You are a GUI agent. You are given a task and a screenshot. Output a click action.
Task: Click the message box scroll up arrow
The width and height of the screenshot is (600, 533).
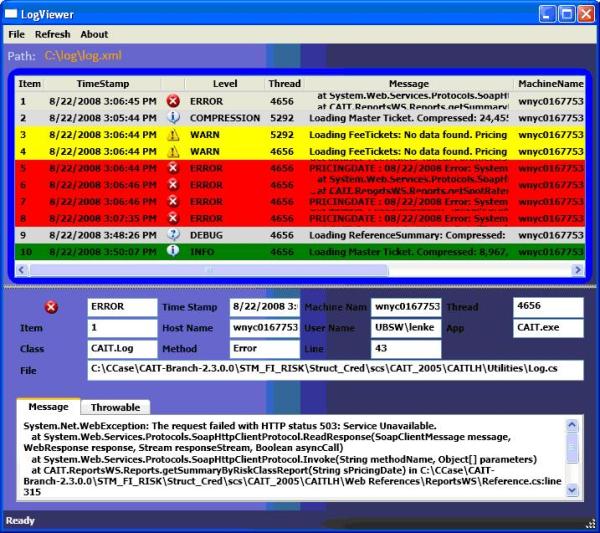(572, 425)
